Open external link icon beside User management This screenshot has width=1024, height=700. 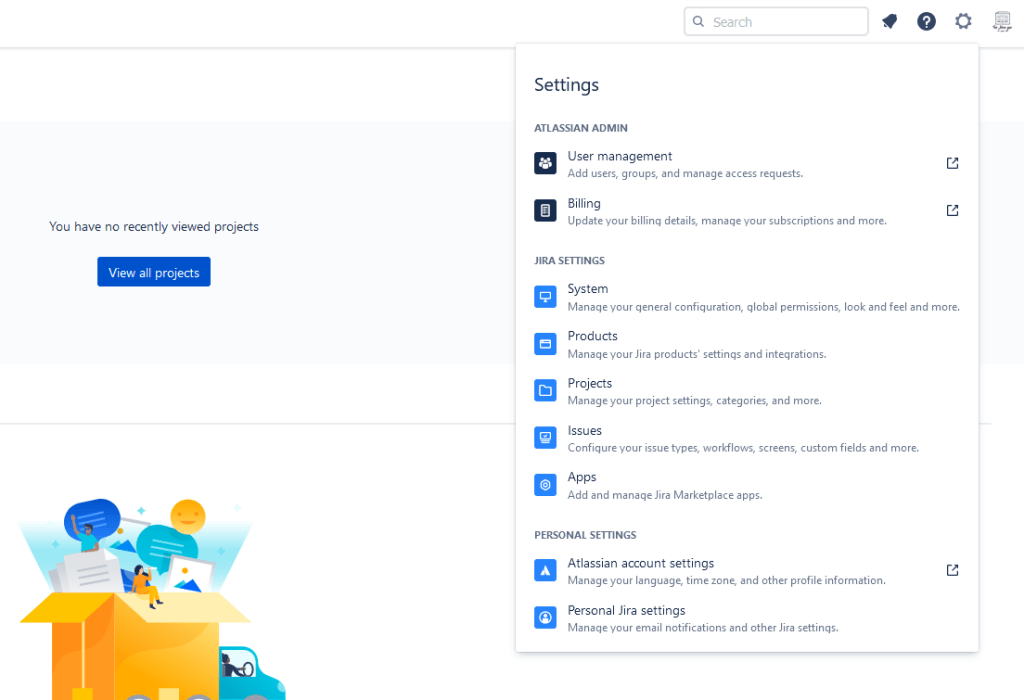tap(952, 163)
